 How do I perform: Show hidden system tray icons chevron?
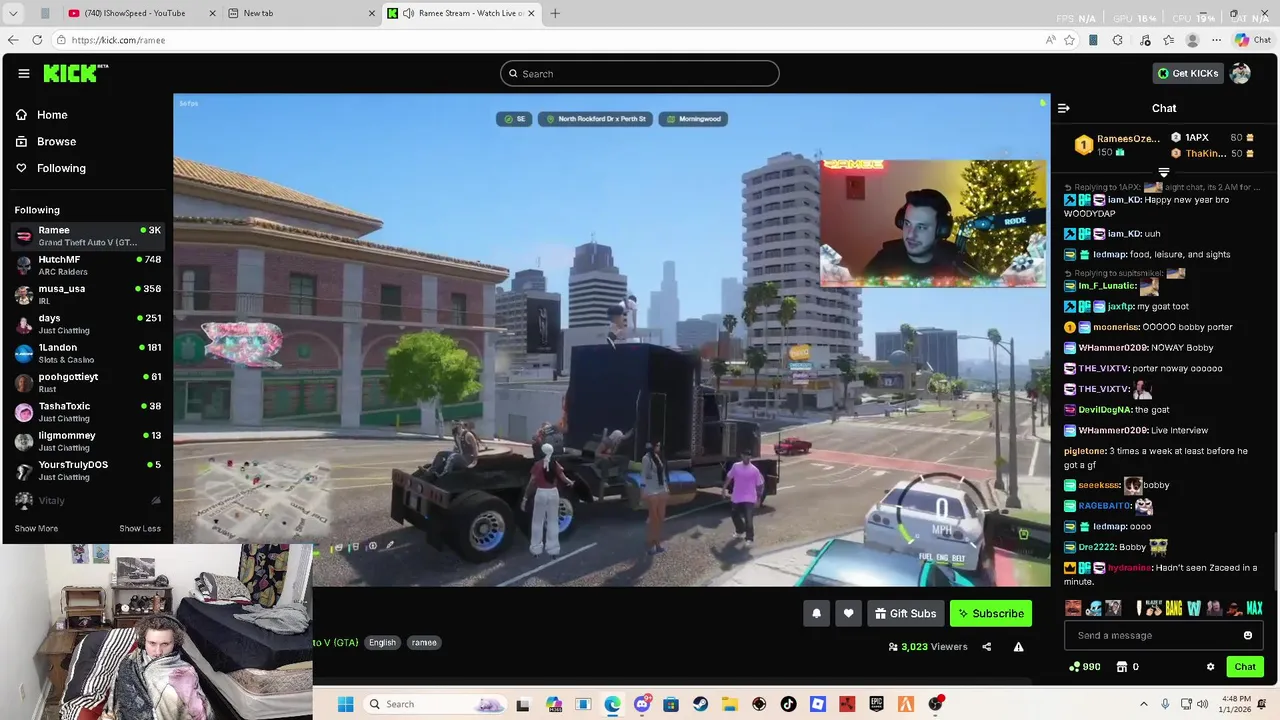(x=1144, y=704)
